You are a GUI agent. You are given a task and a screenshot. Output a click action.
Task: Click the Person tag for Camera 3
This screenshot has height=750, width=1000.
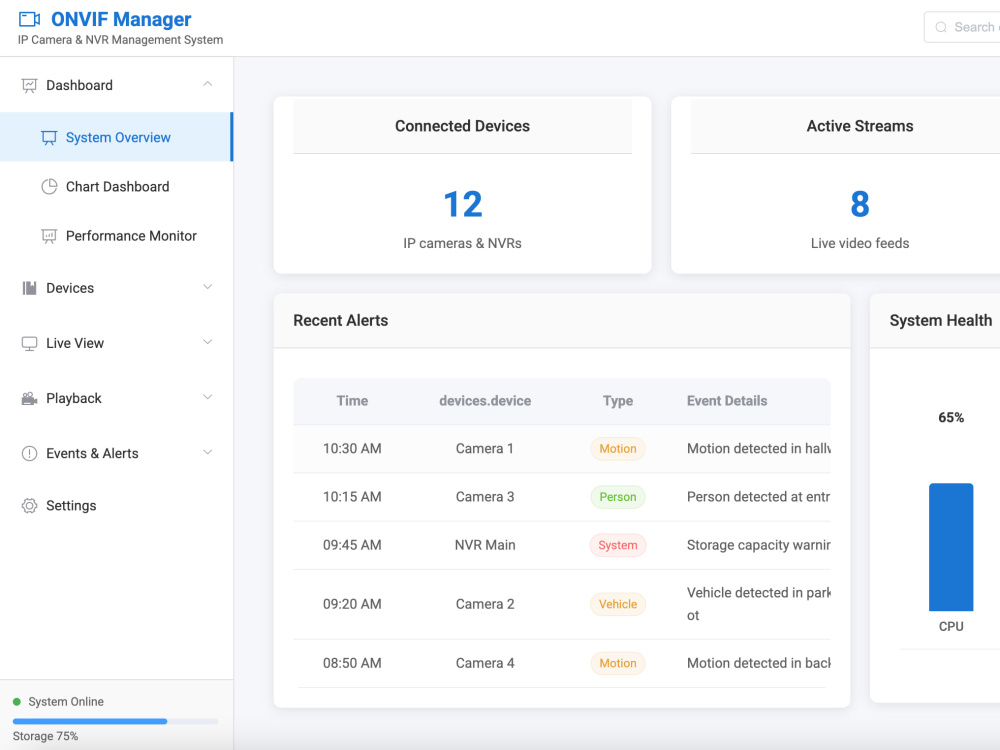618,497
